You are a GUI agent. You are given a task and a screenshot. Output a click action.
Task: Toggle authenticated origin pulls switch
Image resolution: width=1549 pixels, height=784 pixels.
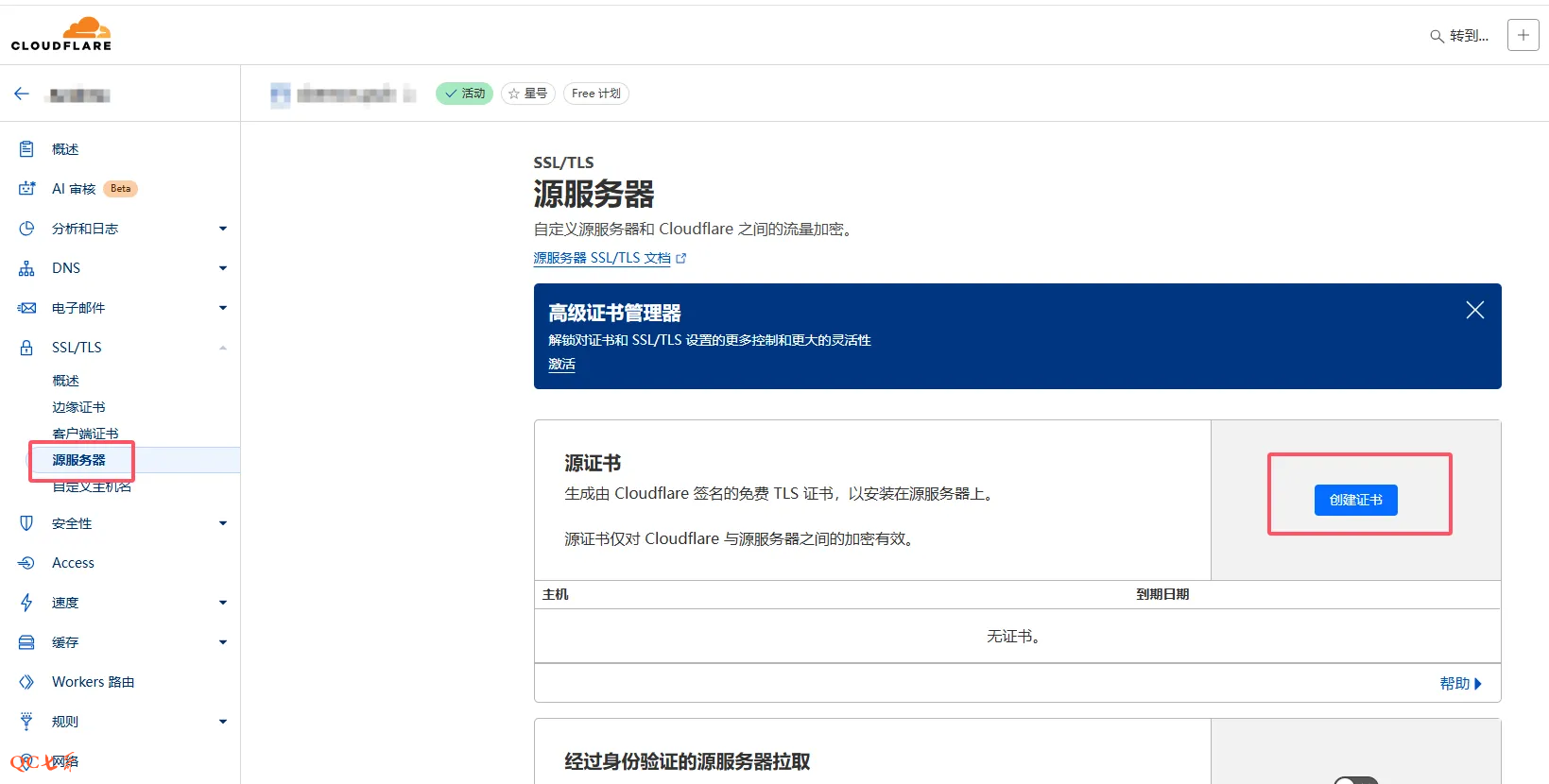point(1355,780)
